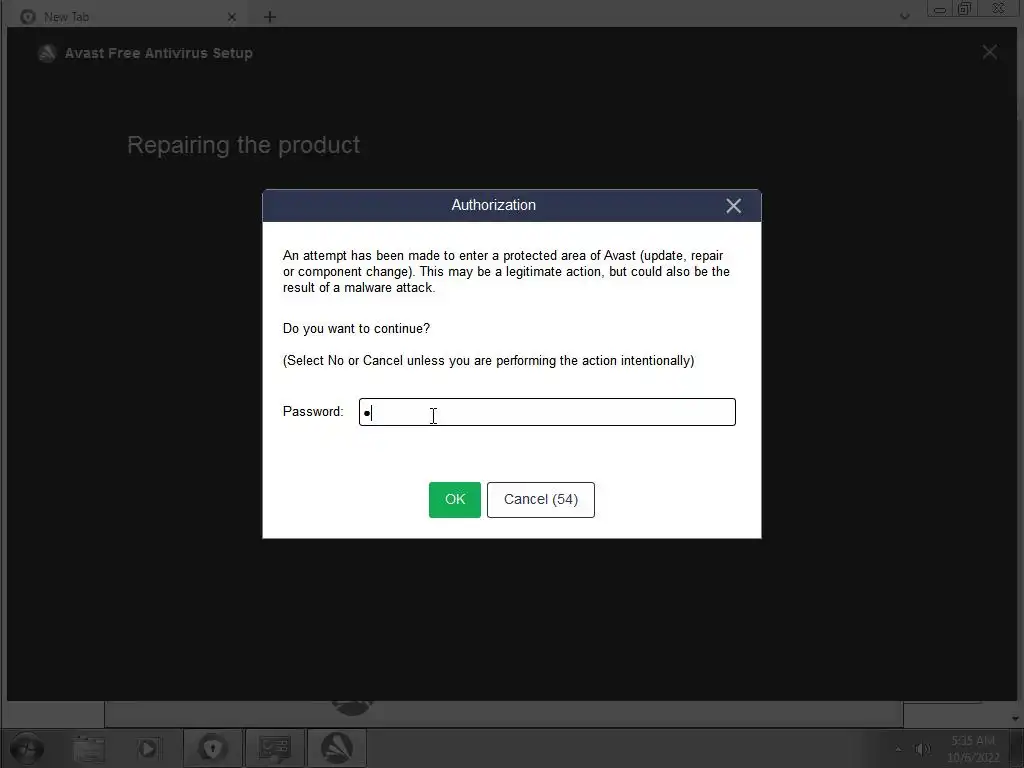
Task: Click the volume speaker tray icon
Action: pyautogui.click(x=922, y=749)
